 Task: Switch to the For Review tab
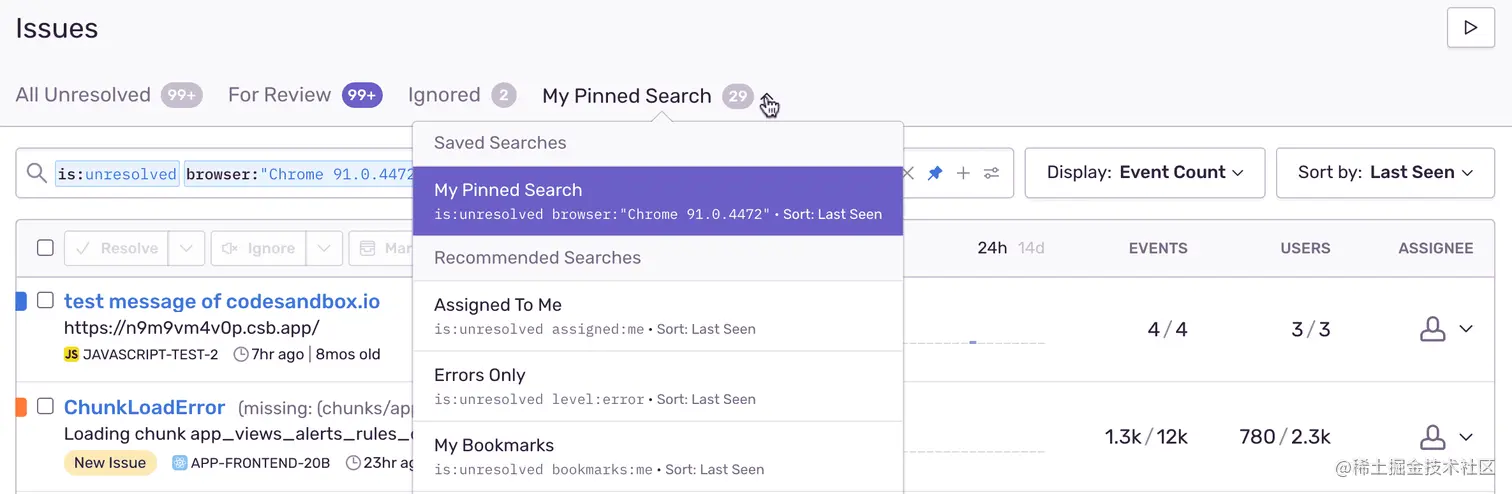(305, 95)
